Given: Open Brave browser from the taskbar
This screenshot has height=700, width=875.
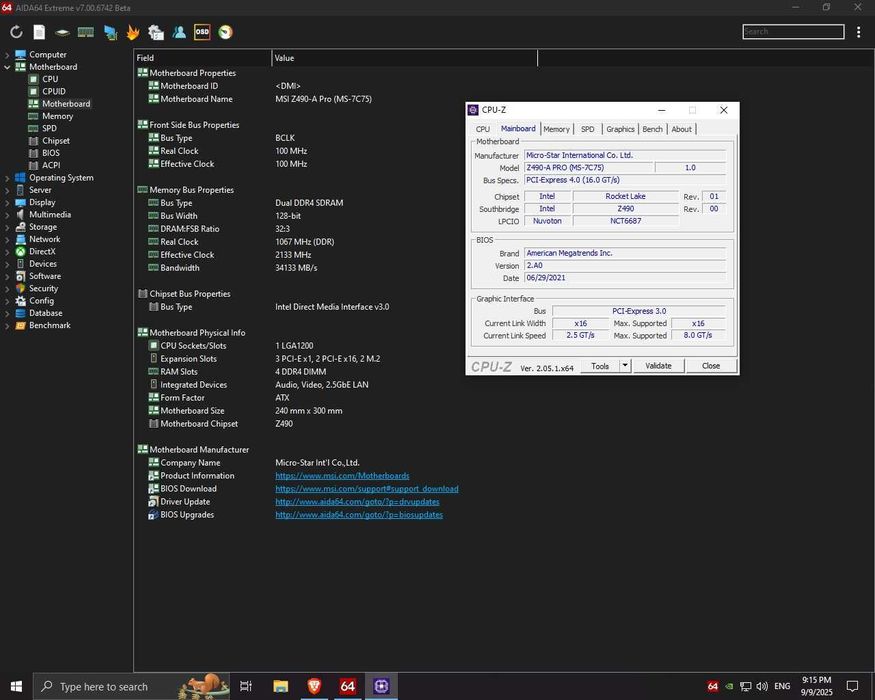Looking at the screenshot, I should pos(314,686).
